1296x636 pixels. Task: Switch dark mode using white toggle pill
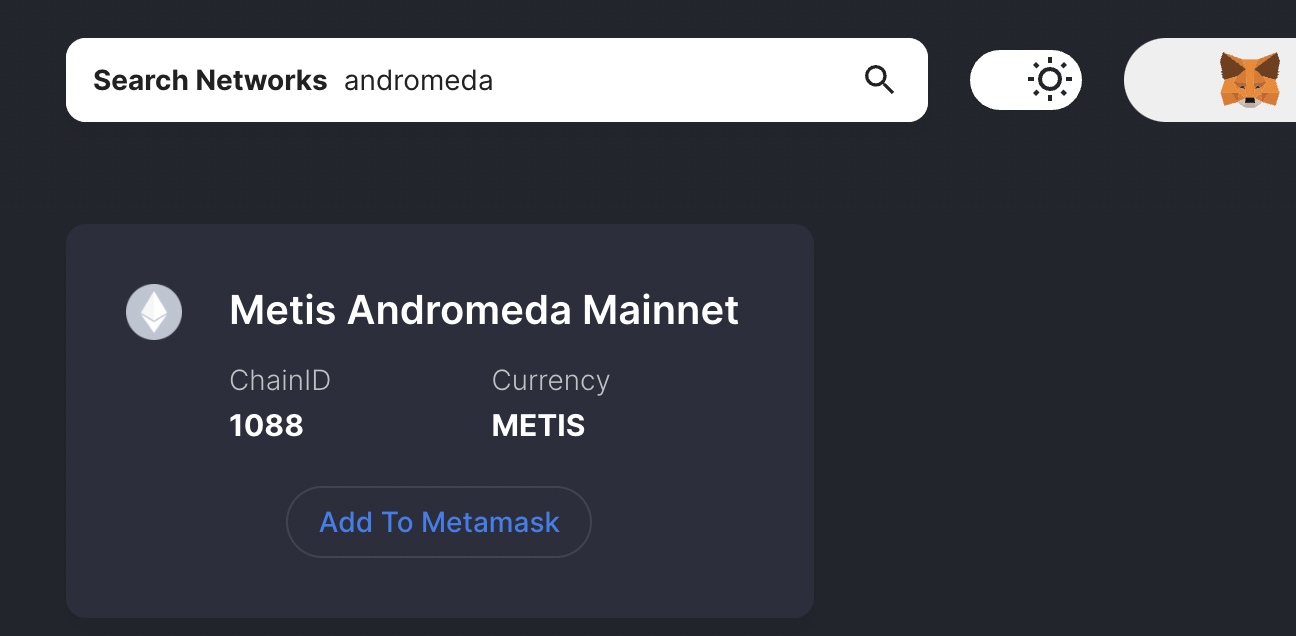point(1026,80)
